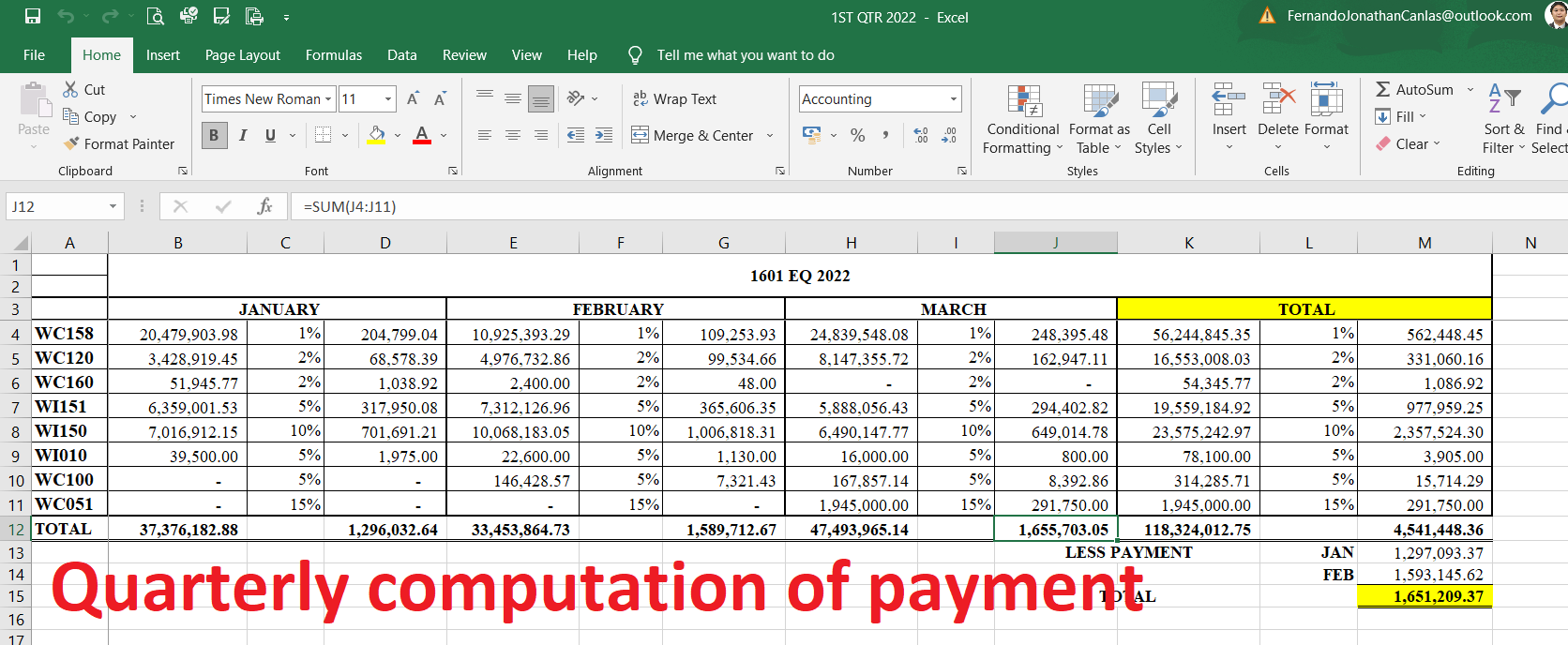Image resolution: width=1568 pixels, height=645 pixels.
Task: Increase indent in alignment group
Action: pyautogui.click(x=604, y=135)
